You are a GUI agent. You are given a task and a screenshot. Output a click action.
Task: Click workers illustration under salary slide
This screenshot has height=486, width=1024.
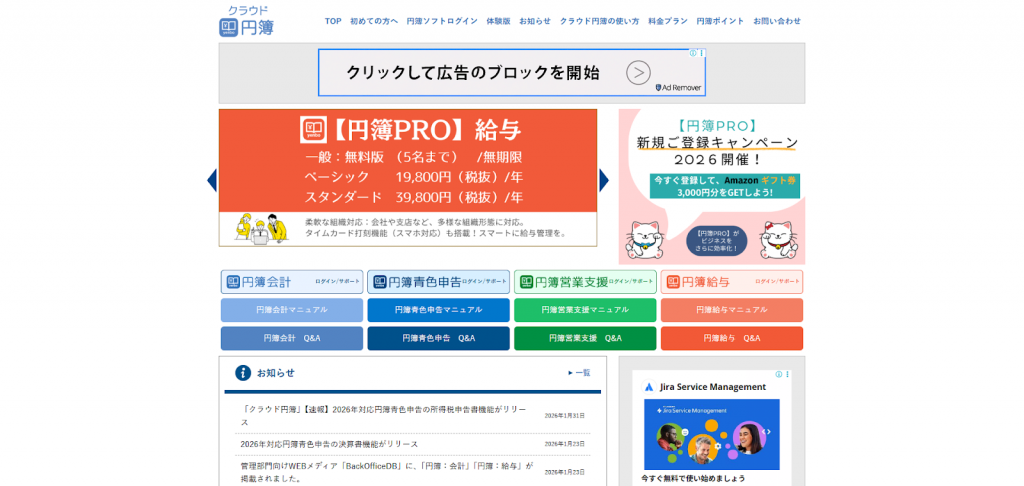261,229
